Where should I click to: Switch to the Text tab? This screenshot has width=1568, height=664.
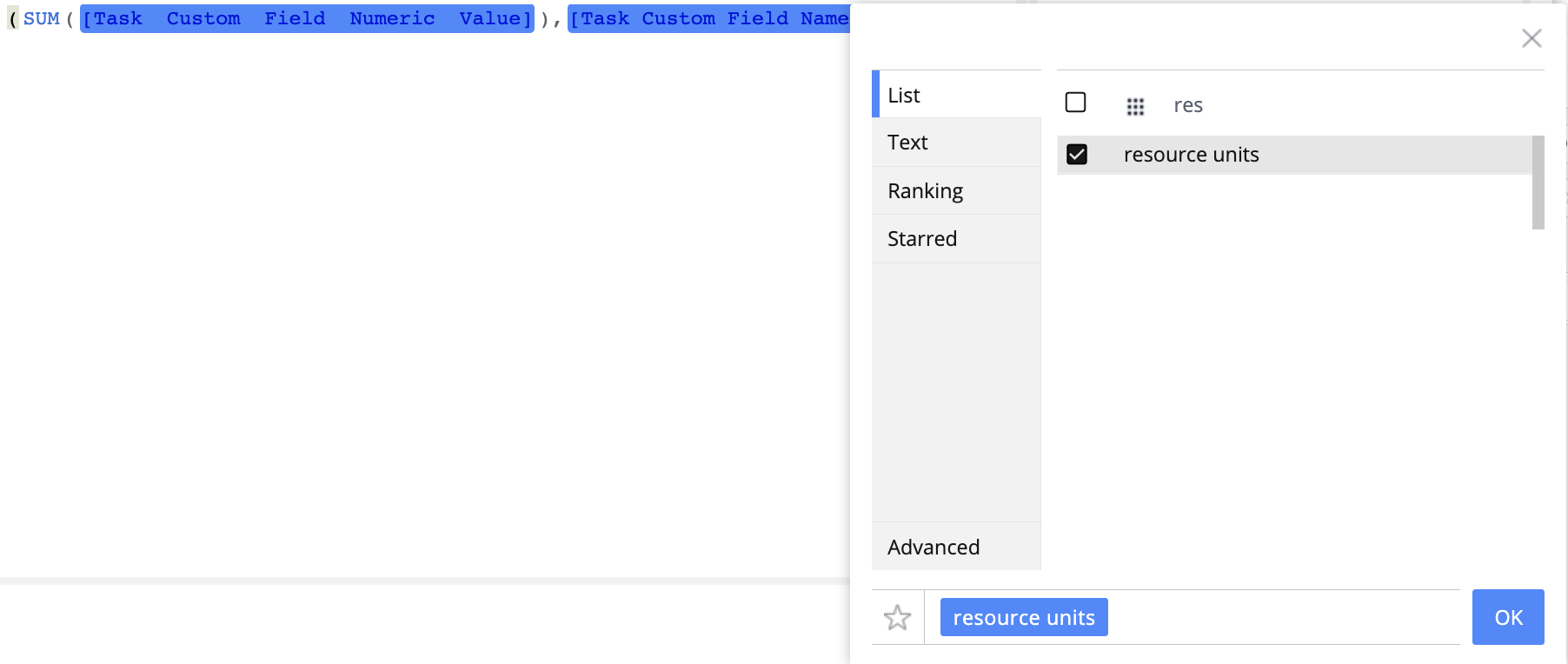pos(956,143)
